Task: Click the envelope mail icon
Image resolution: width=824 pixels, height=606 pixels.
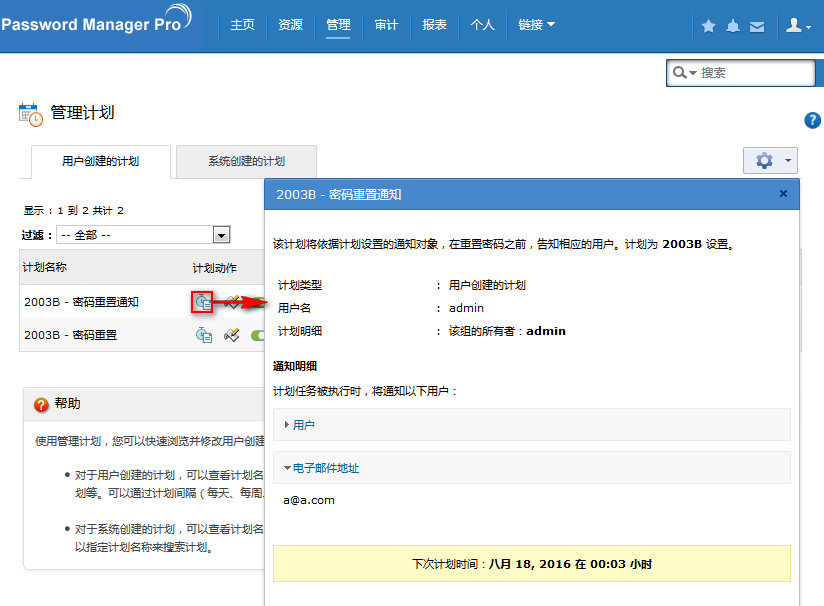Action: pos(757,26)
